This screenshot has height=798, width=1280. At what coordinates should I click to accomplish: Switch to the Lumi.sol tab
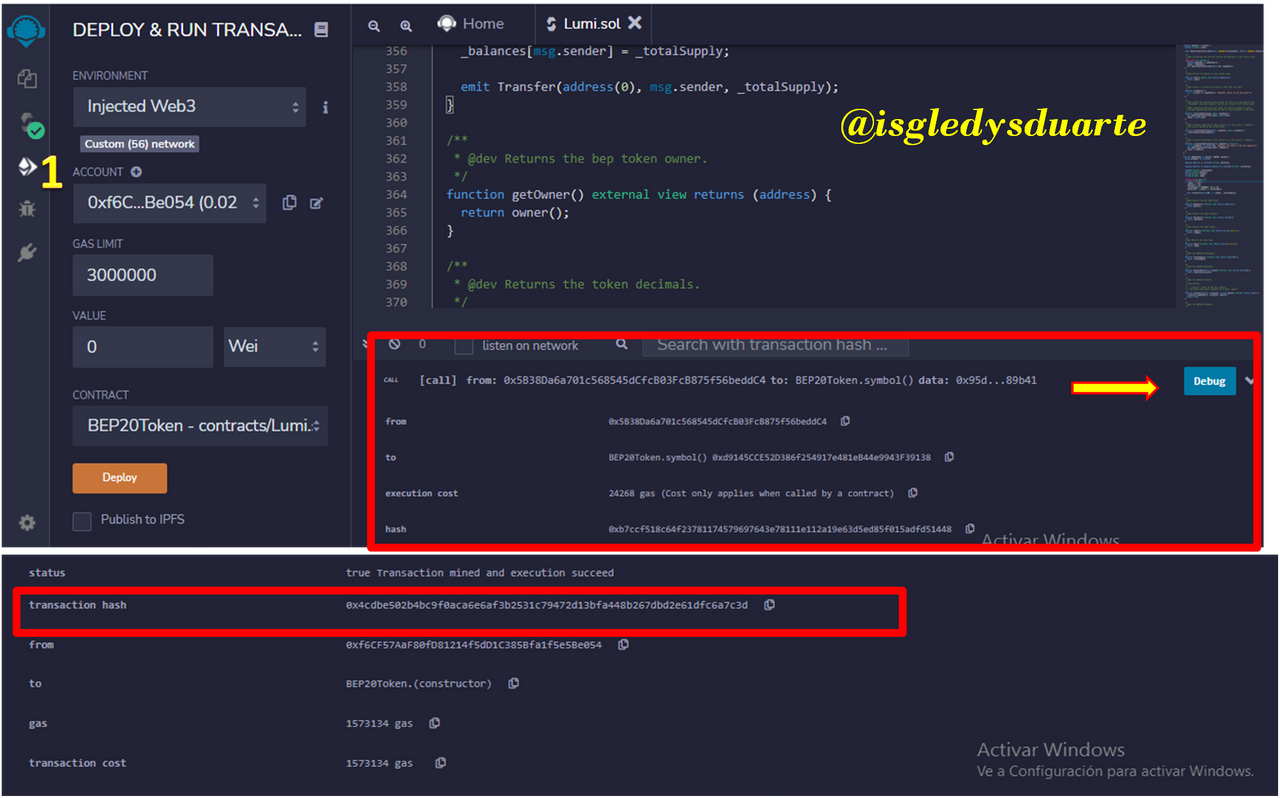pos(594,23)
